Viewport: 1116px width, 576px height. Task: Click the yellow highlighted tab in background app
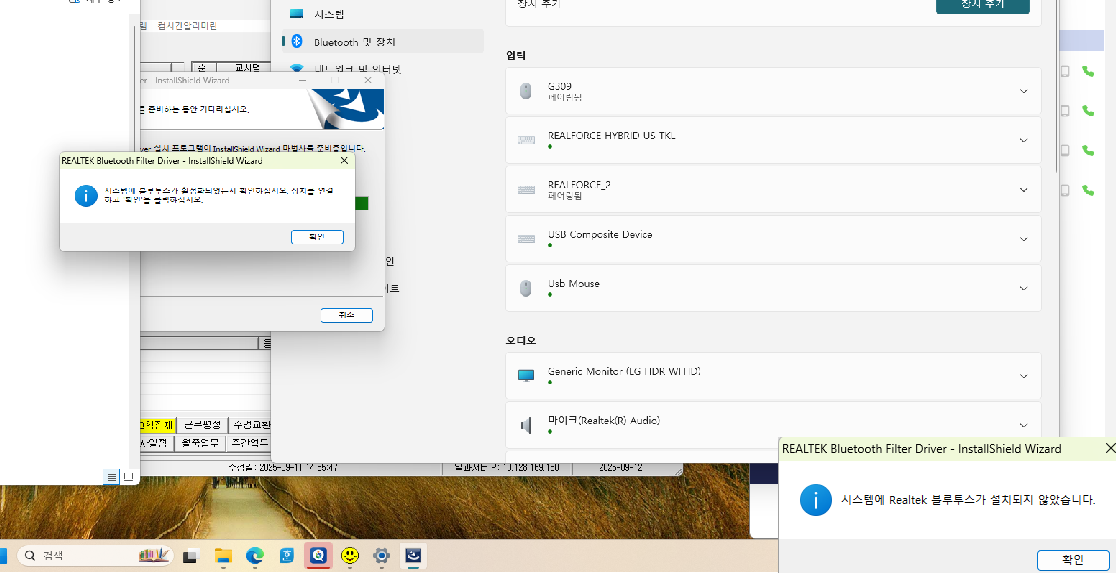point(157,425)
